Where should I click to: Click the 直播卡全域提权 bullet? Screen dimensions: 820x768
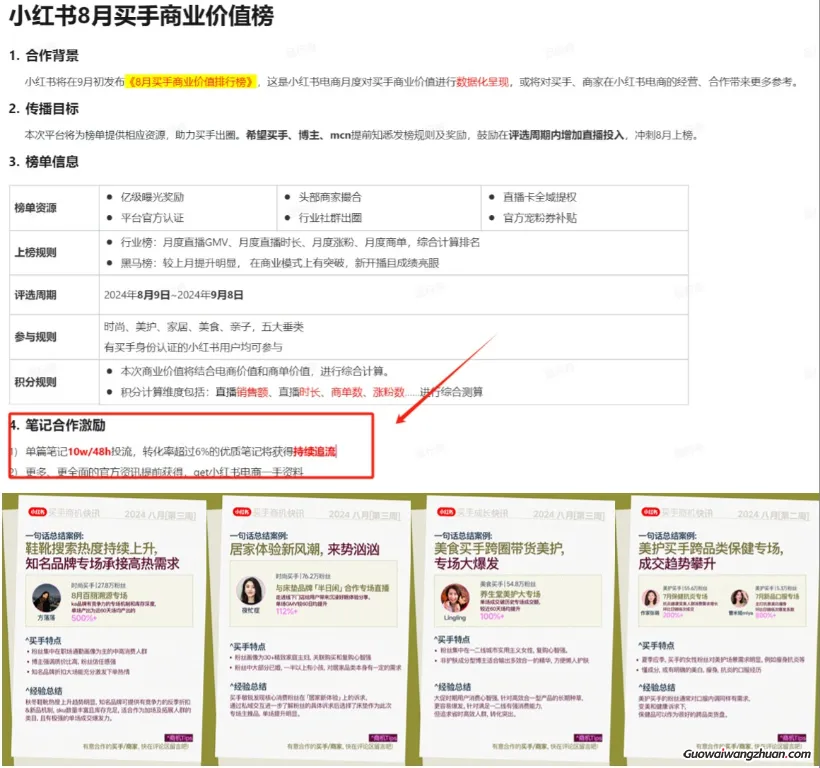pyautogui.click(x=540, y=197)
